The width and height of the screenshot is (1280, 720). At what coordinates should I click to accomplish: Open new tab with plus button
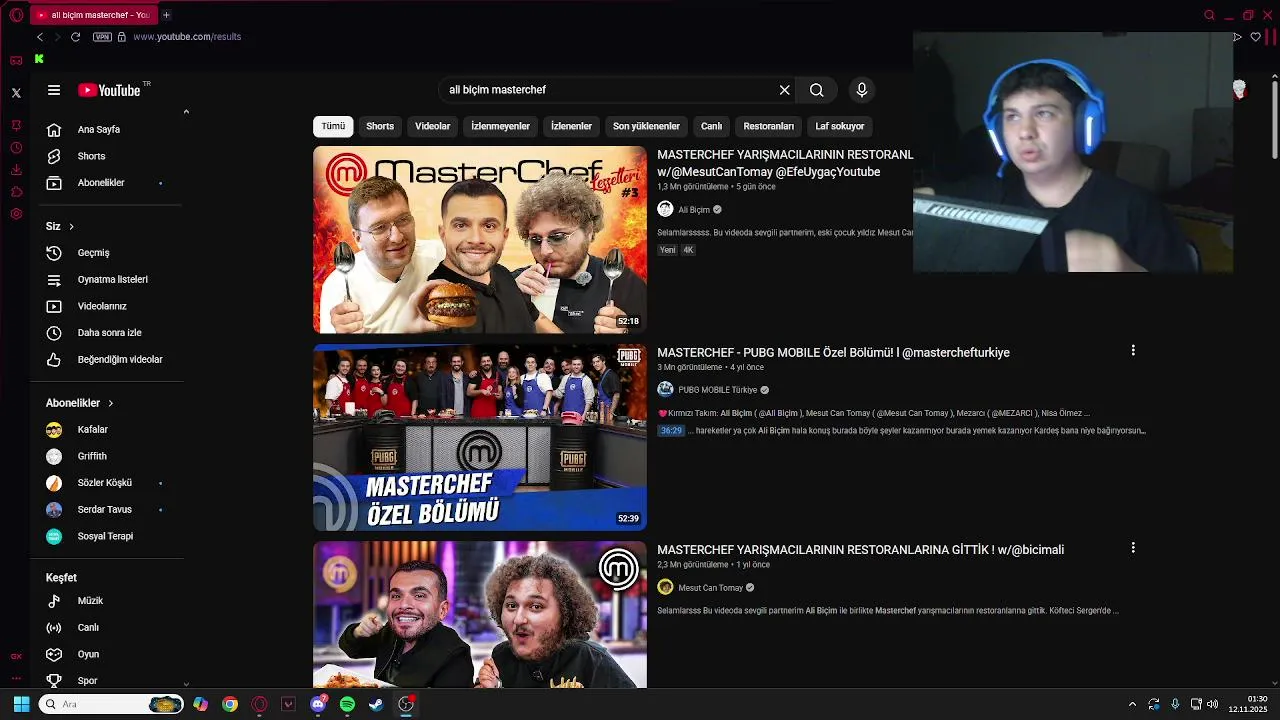point(166,15)
